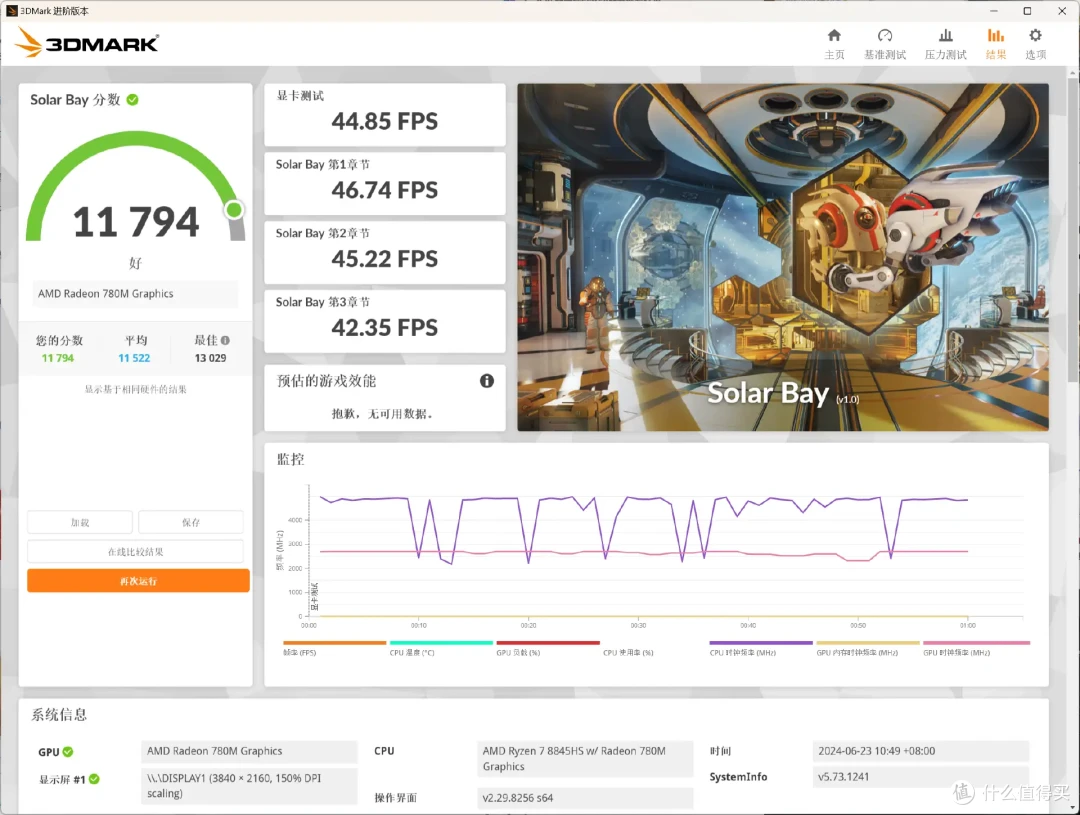The image size is (1080, 815).
Task: Click the 3DMark logo
Action: [x=87, y=43]
